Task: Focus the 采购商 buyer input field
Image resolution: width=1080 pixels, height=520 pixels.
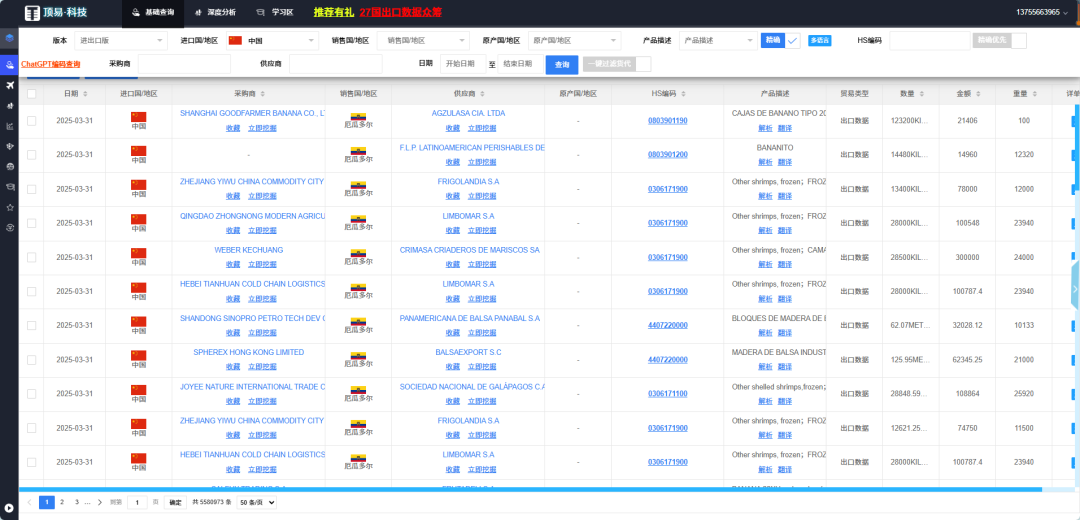Action: point(184,64)
